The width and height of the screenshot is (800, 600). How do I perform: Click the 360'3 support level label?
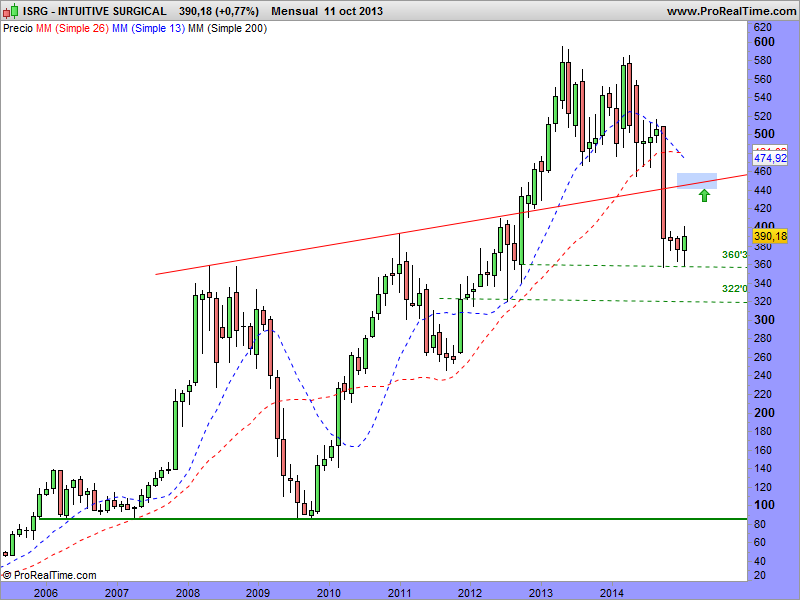click(x=735, y=255)
